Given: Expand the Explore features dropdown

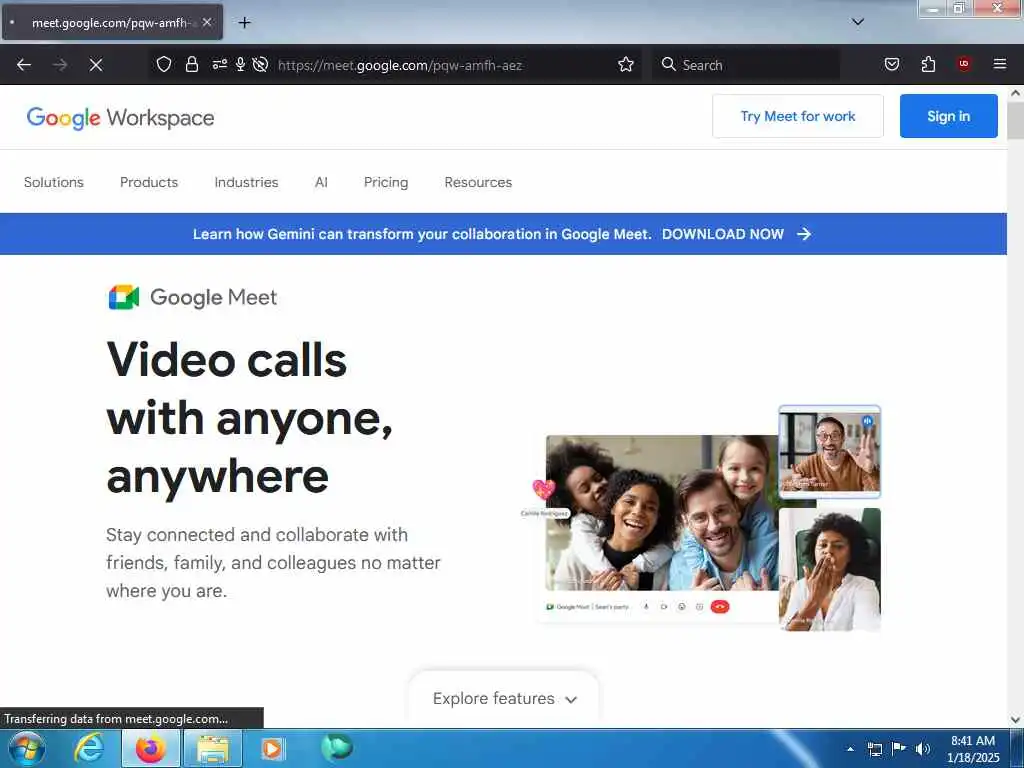Looking at the screenshot, I should click(x=504, y=699).
